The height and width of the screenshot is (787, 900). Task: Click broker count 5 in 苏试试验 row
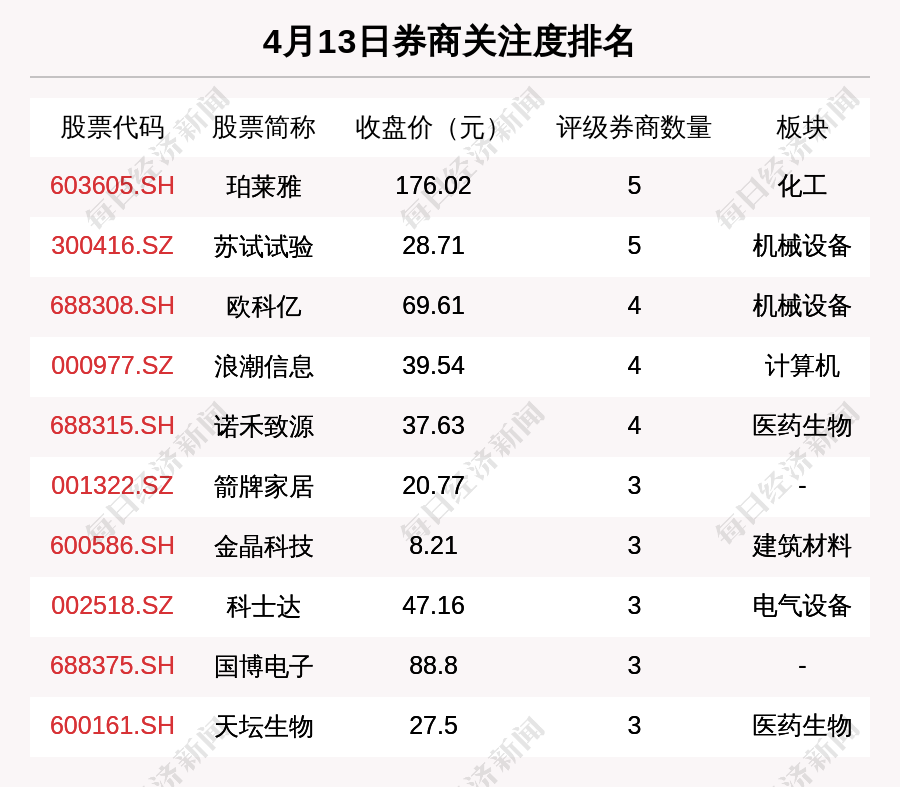[x=634, y=246]
